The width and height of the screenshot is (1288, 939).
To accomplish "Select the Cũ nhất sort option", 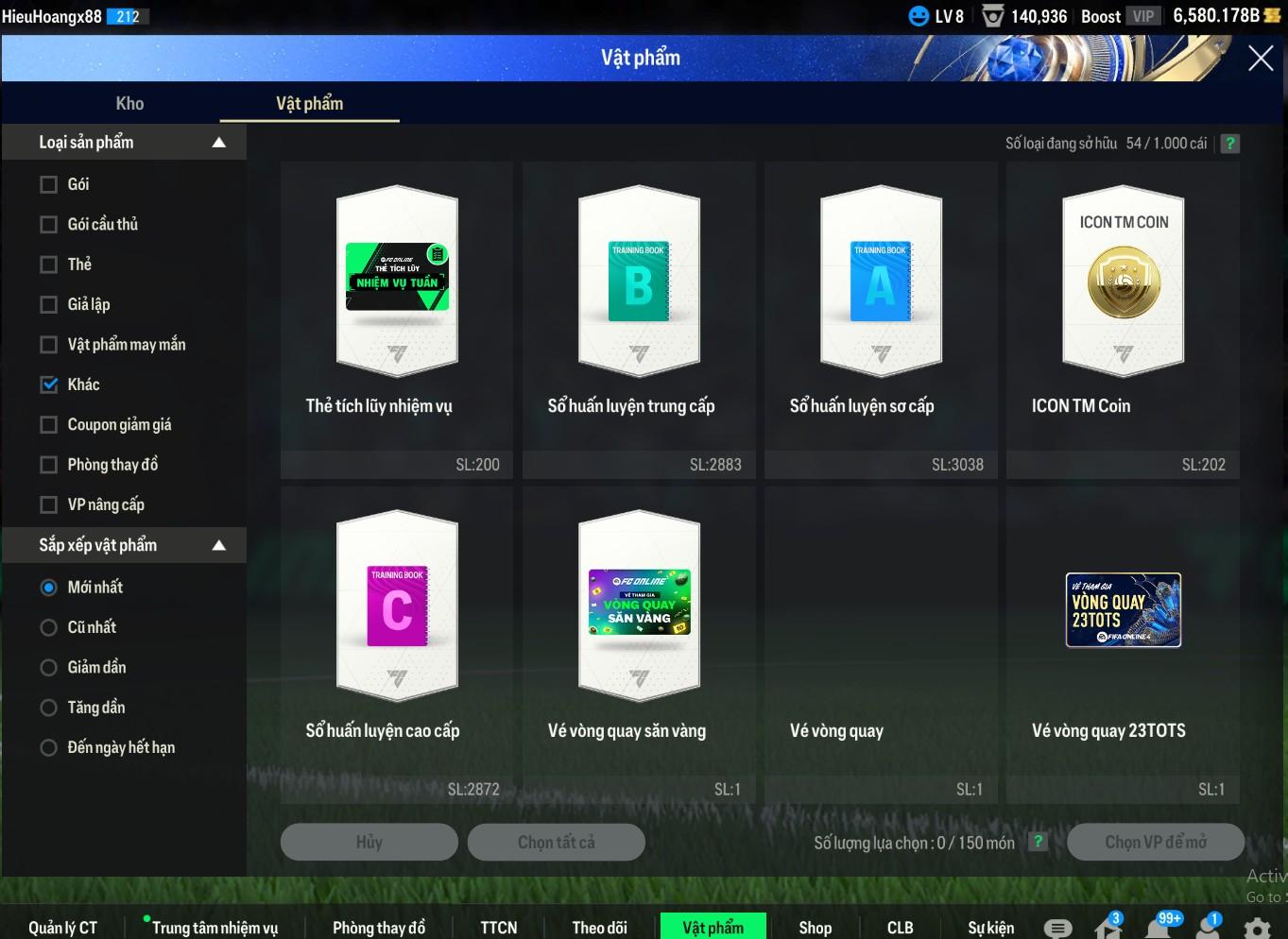I will tap(49, 627).
